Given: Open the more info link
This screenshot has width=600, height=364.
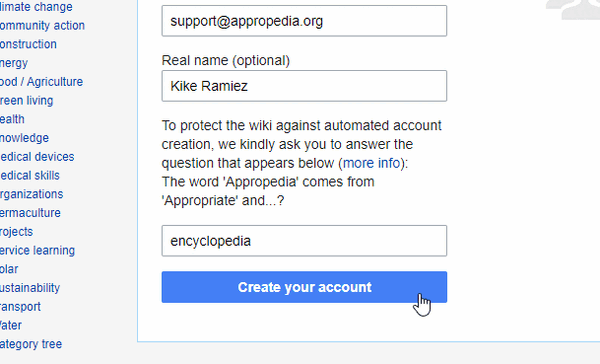Looking at the screenshot, I should (371, 163).
